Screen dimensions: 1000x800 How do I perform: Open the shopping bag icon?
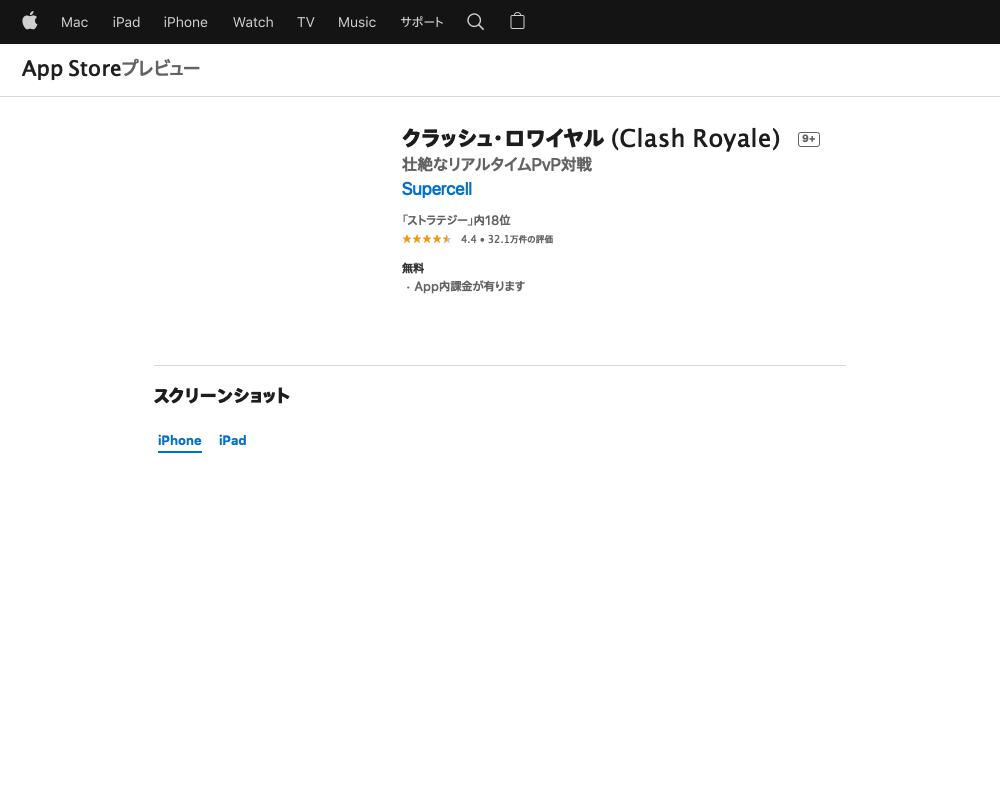coord(517,22)
